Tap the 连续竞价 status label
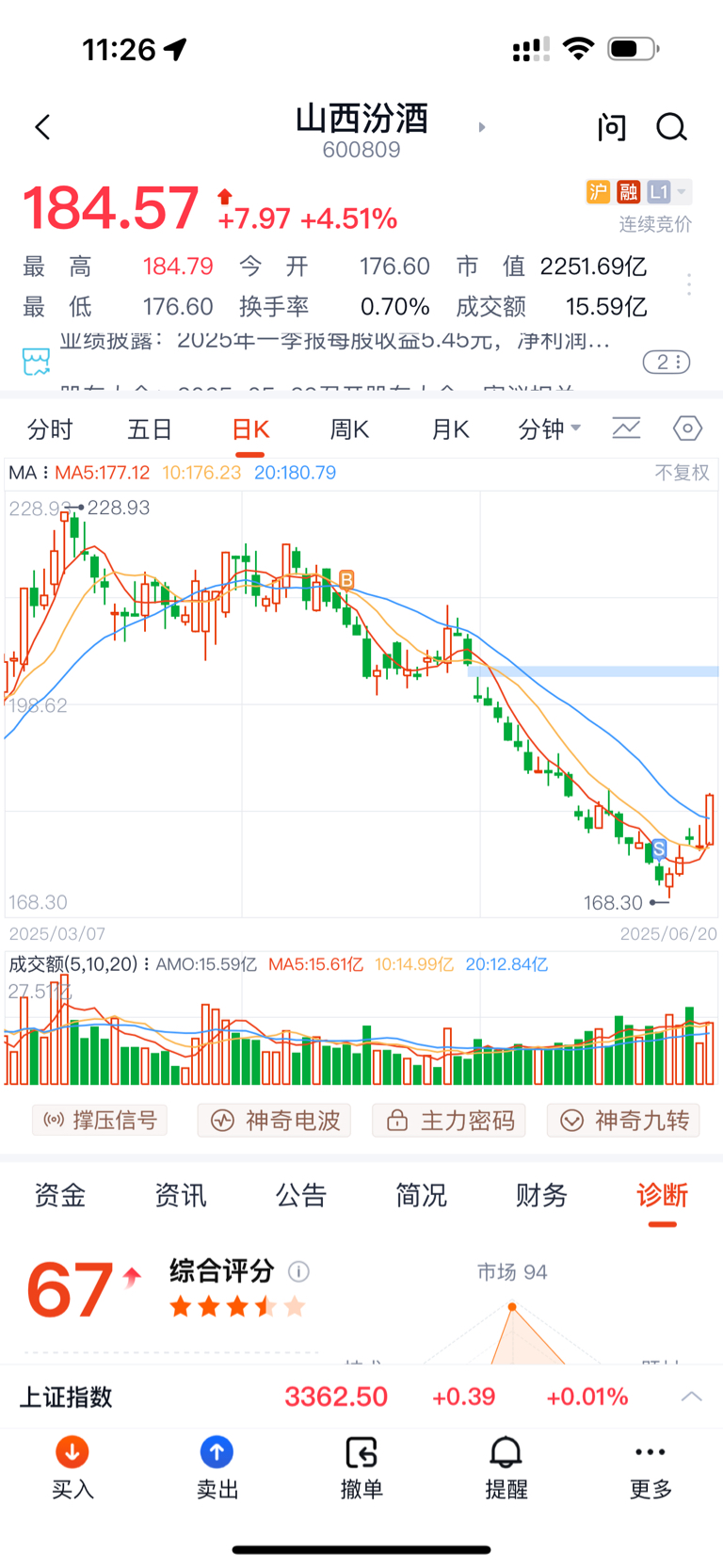Viewport: 723px width, 1568px height. (655, 224)
